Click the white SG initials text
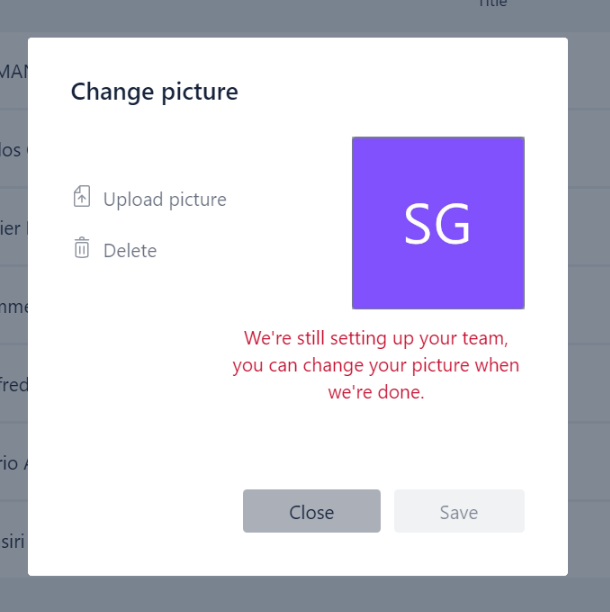The width and height of the screenshot is (610, 612). pos(437,224)
